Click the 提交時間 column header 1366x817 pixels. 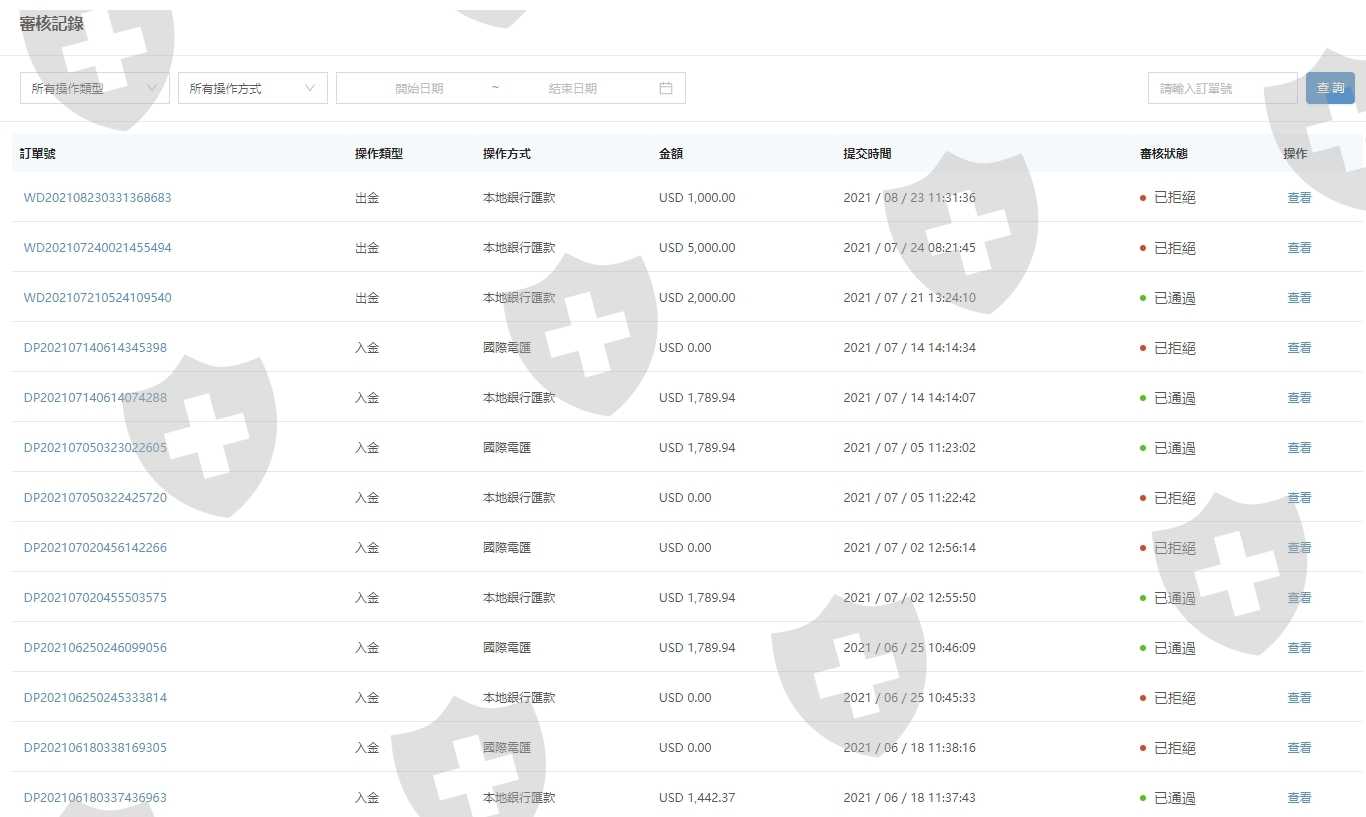tap(867, 154)
